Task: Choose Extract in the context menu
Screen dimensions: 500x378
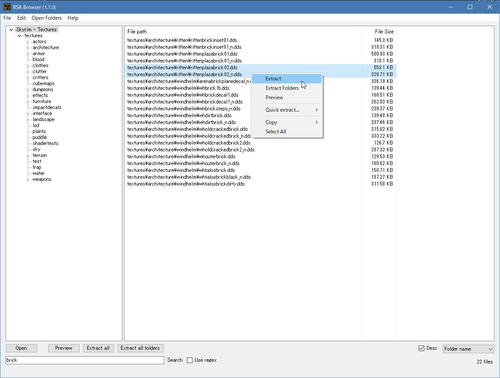Action: (x=287, y=79)
